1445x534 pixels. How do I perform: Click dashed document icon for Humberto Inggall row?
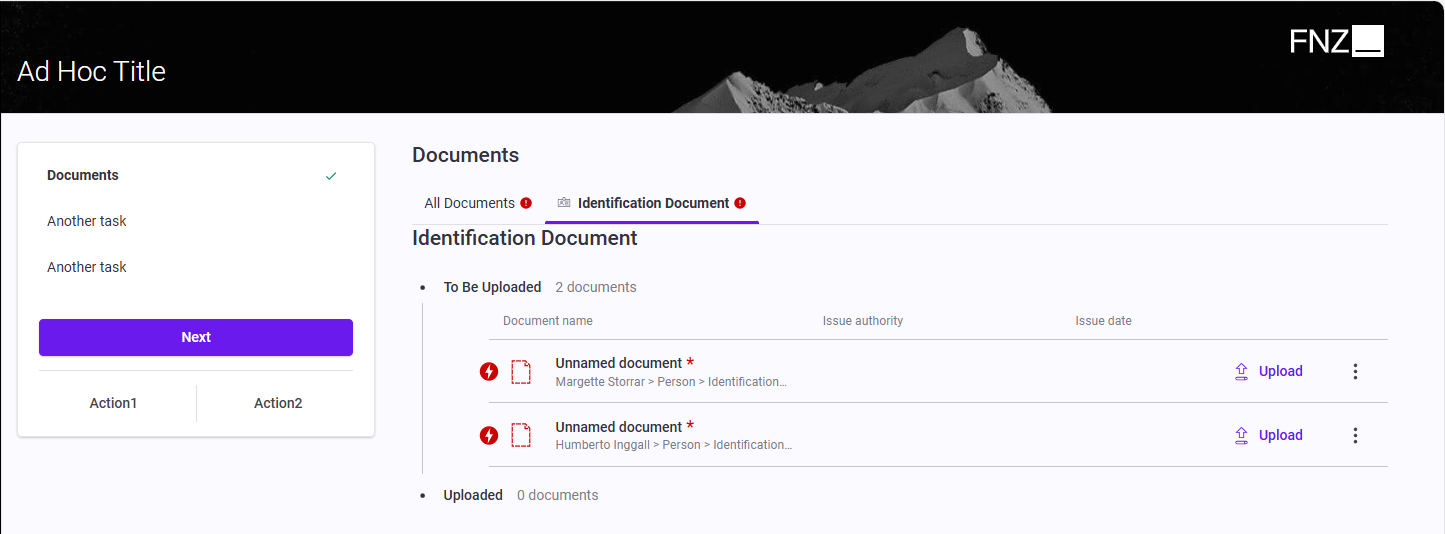coord(521,435)
